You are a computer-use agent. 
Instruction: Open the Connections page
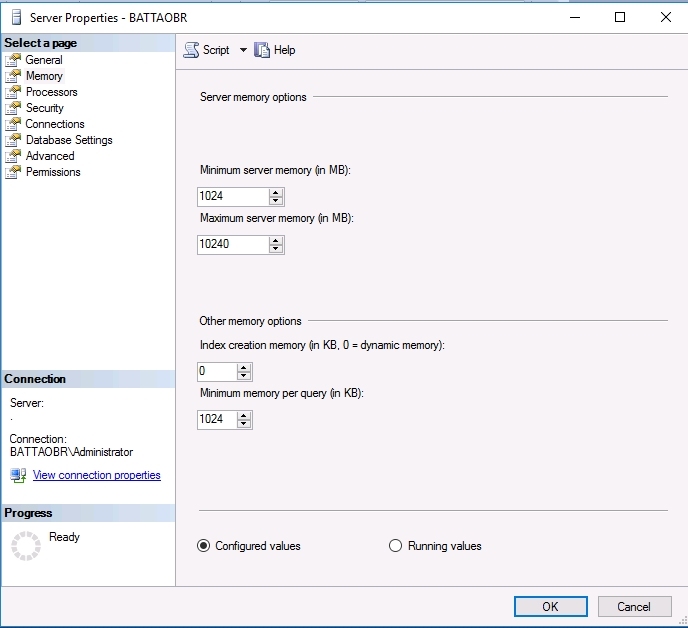pyautogui.click(x=55, y=124)
